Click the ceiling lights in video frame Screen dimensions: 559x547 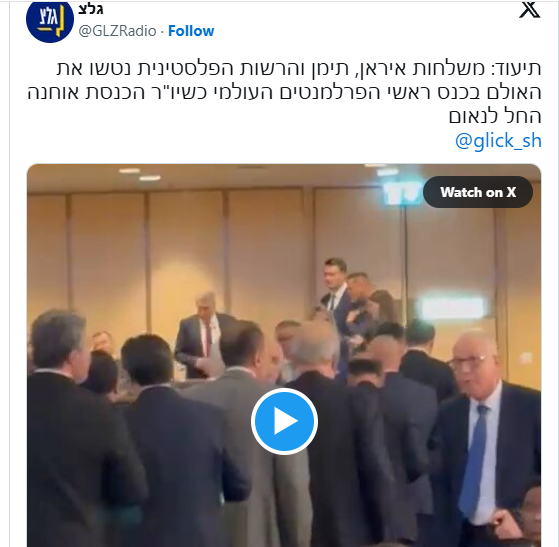tap(140, 175)
